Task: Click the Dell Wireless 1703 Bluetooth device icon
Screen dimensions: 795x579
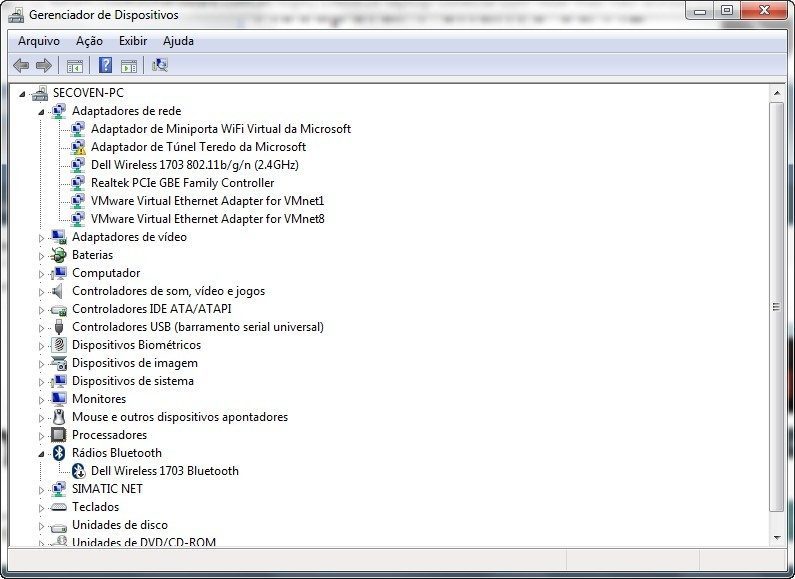Action: 78,471
